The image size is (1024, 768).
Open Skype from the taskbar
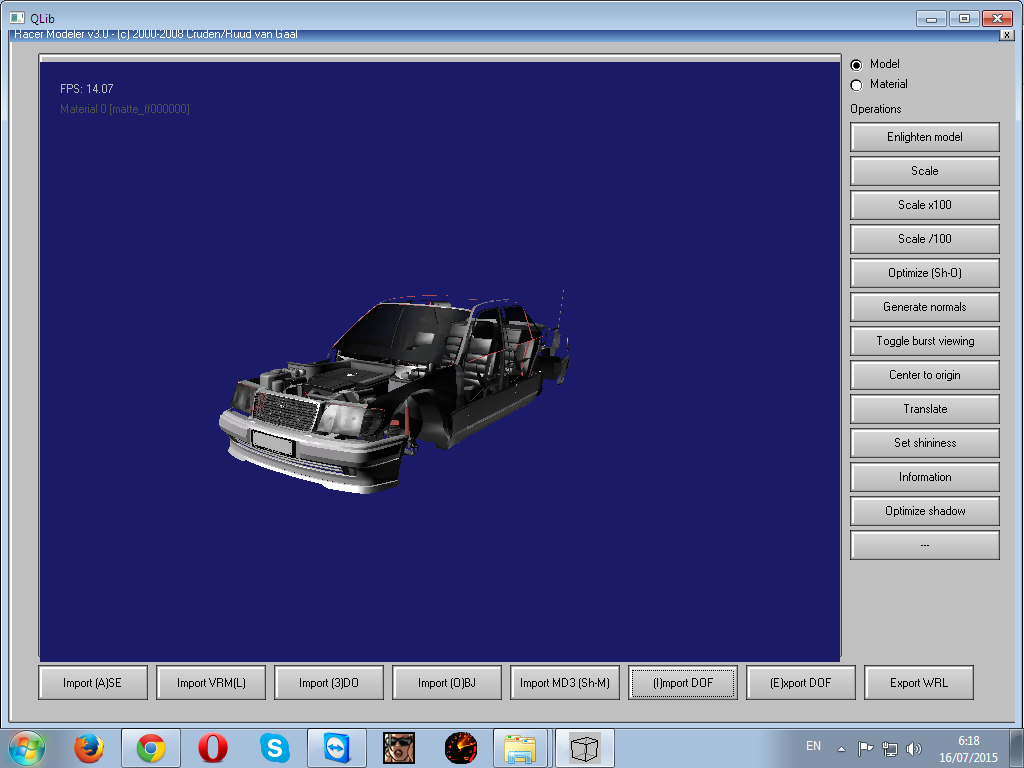[275, 748]
